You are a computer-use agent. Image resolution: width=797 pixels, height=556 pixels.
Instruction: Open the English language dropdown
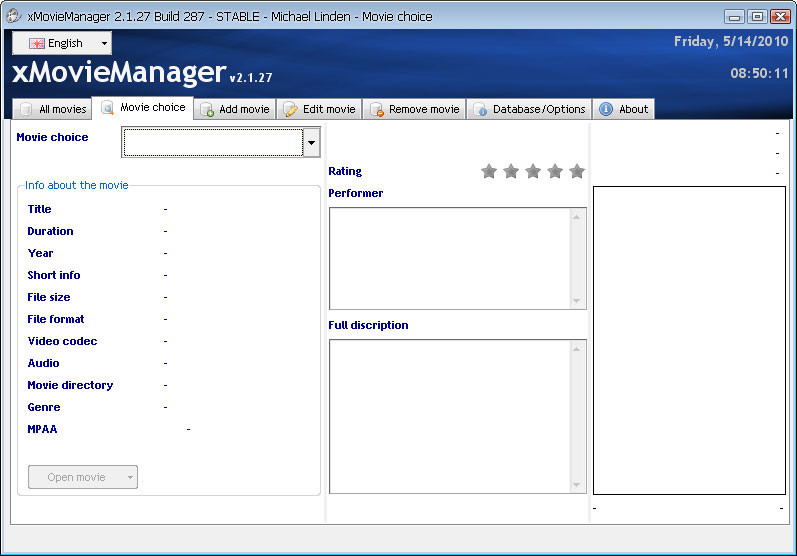62,43
